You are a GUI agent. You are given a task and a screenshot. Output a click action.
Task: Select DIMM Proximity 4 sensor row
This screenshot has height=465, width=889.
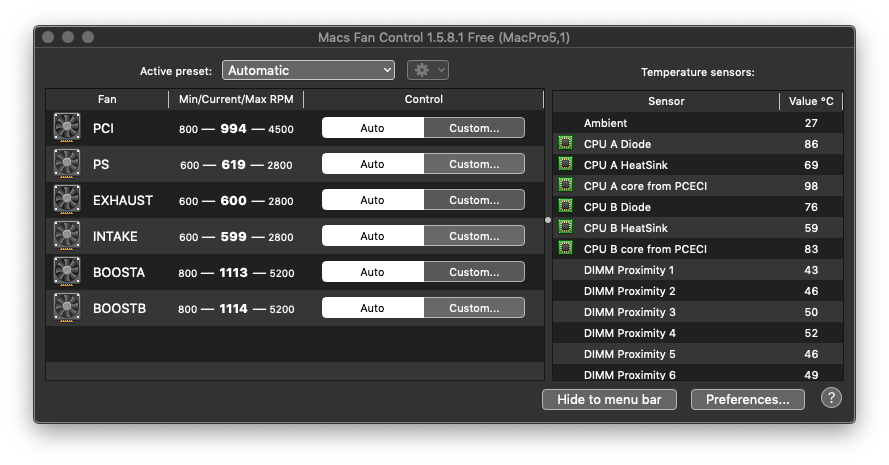(698, 333)
